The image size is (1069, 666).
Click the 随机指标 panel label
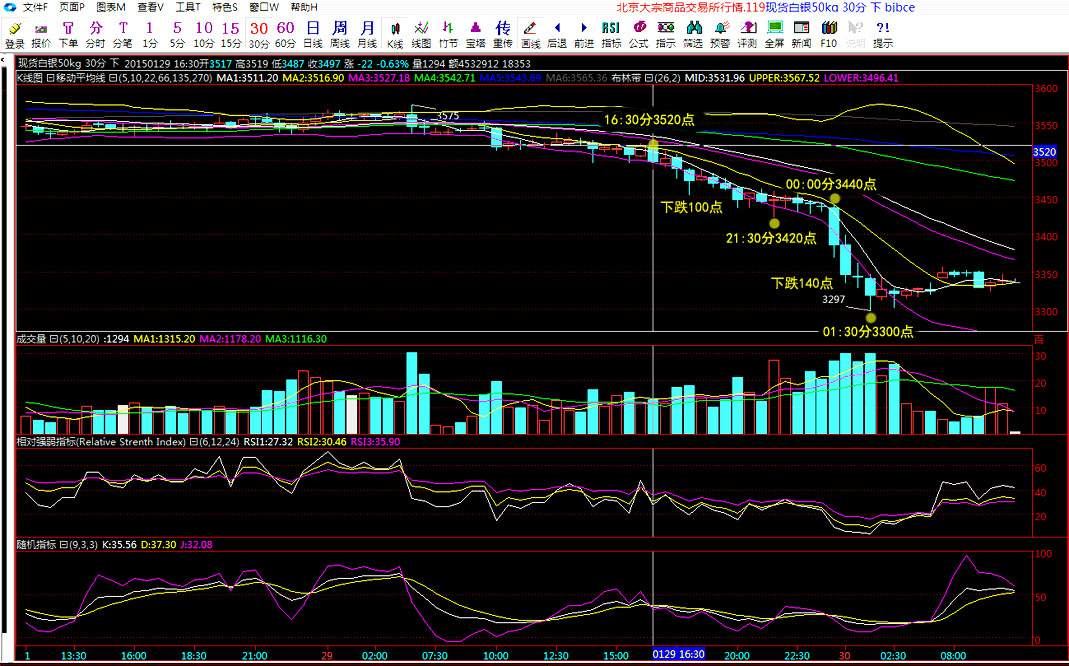click(x=35, y=545)
